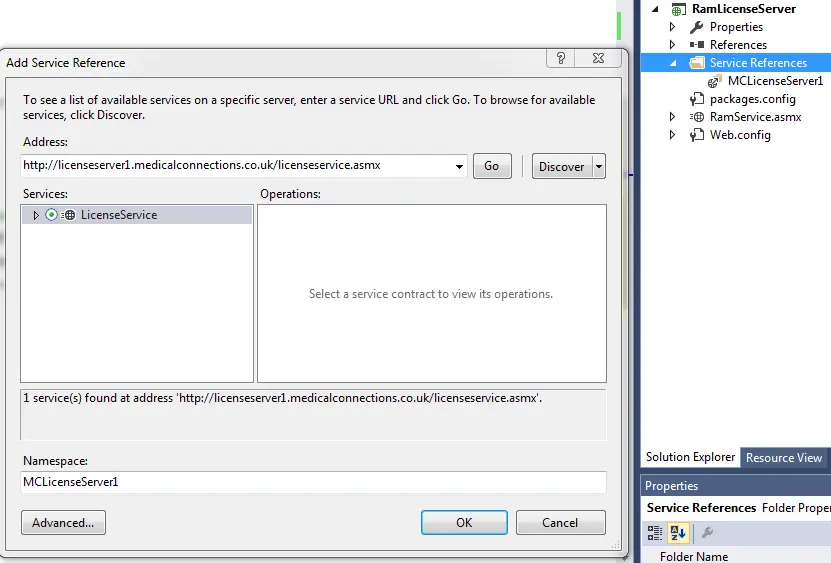Click the Namespace text field

coord(313,482)
